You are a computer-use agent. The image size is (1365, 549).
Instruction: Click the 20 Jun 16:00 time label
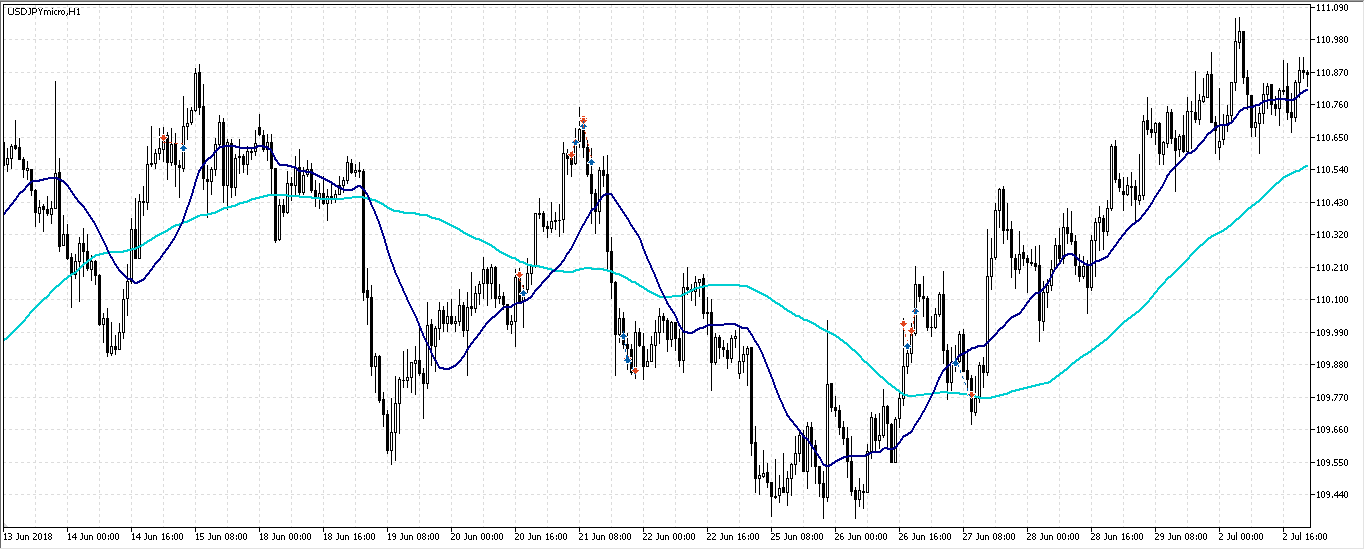pyautogui.click(x=541, y=537)
